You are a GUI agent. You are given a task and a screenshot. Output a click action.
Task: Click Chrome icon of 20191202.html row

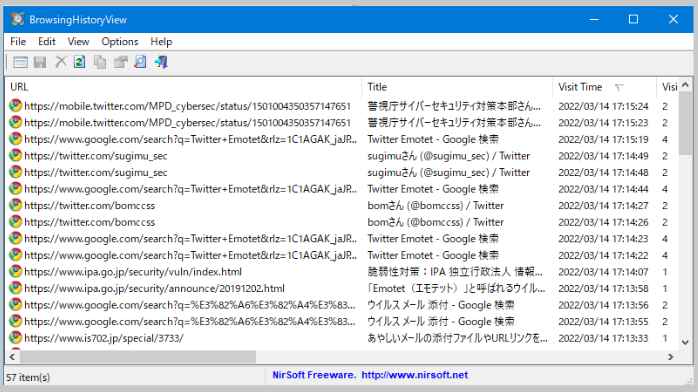point(16,288)
